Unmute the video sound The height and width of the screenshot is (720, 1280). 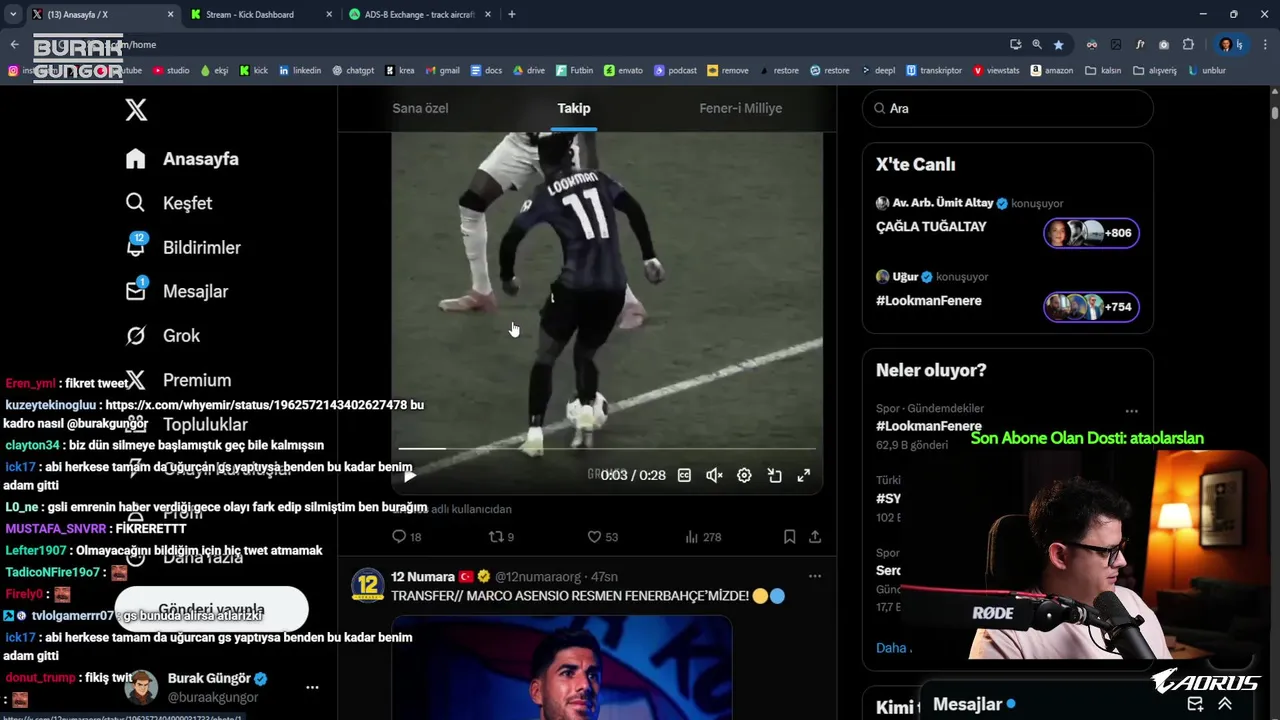point(714,476)
